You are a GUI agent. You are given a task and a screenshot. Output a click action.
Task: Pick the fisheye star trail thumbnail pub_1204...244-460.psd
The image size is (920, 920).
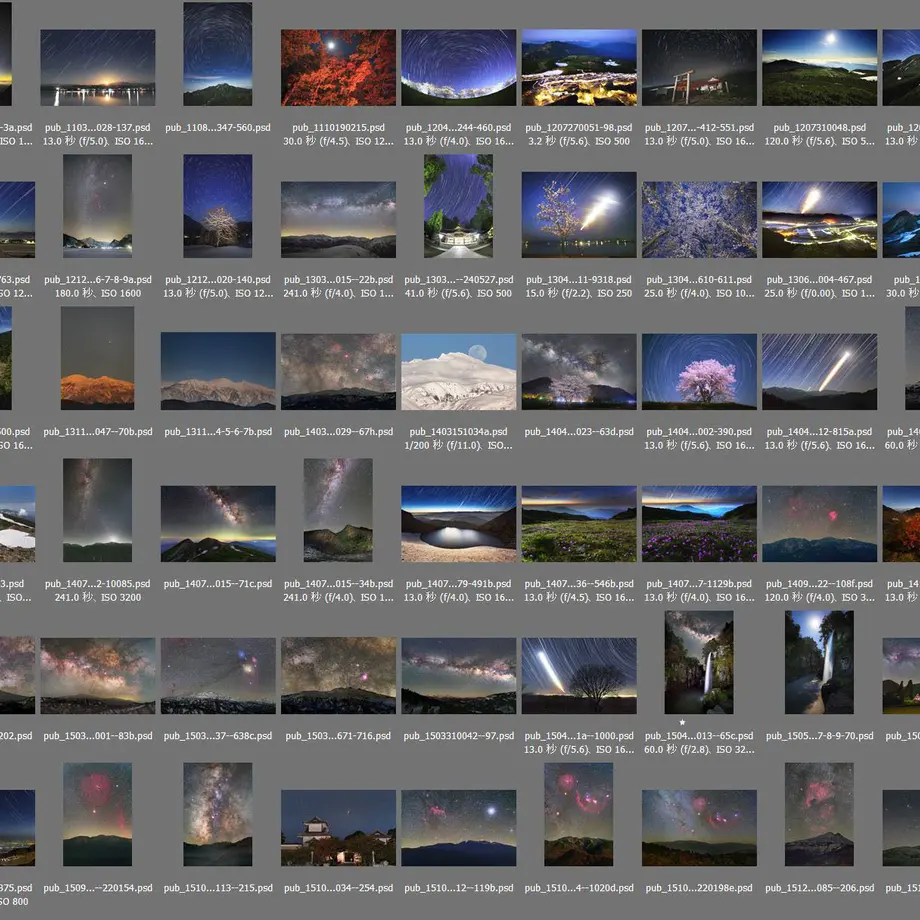click(x=459, y=67)
